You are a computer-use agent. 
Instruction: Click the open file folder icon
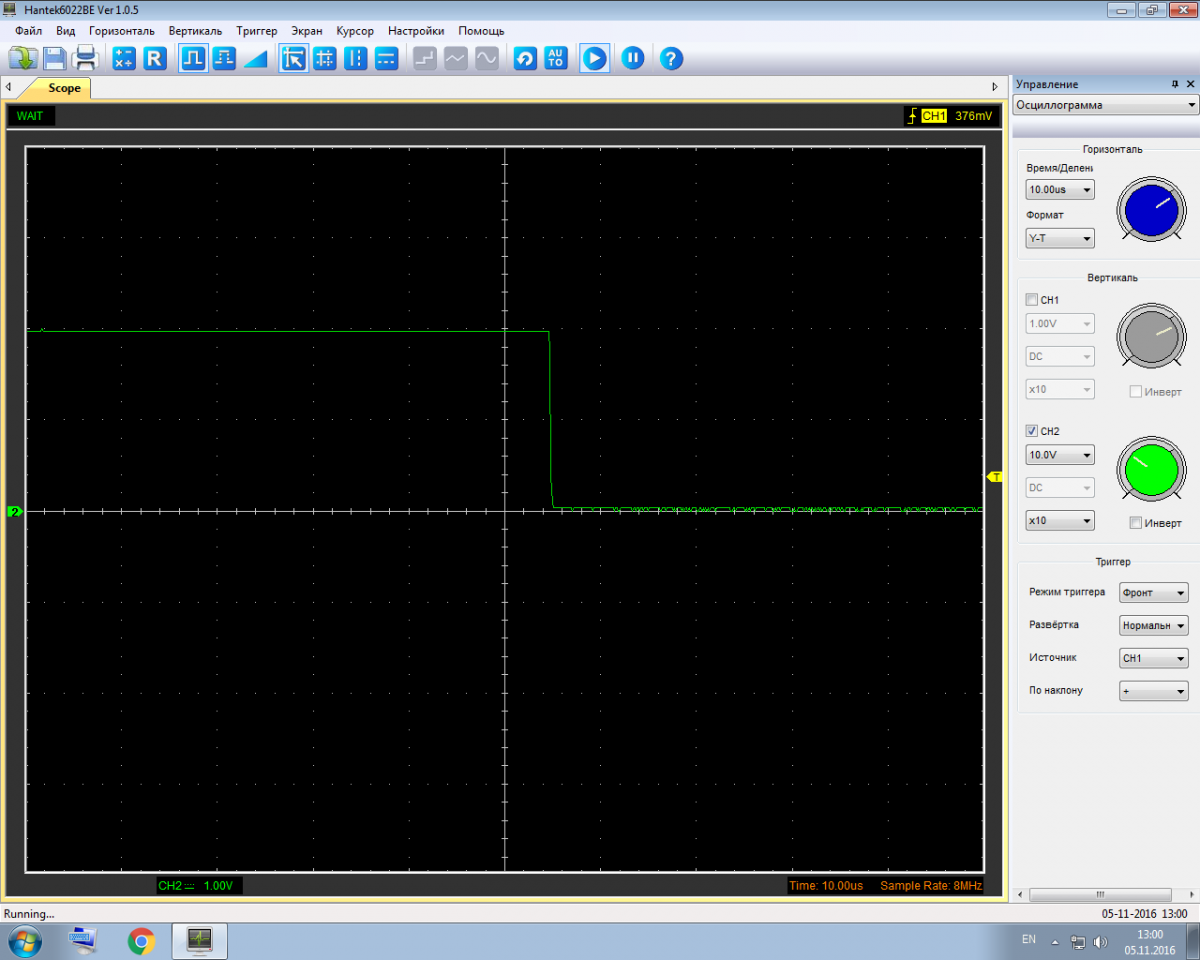click(x=23, y=58)
